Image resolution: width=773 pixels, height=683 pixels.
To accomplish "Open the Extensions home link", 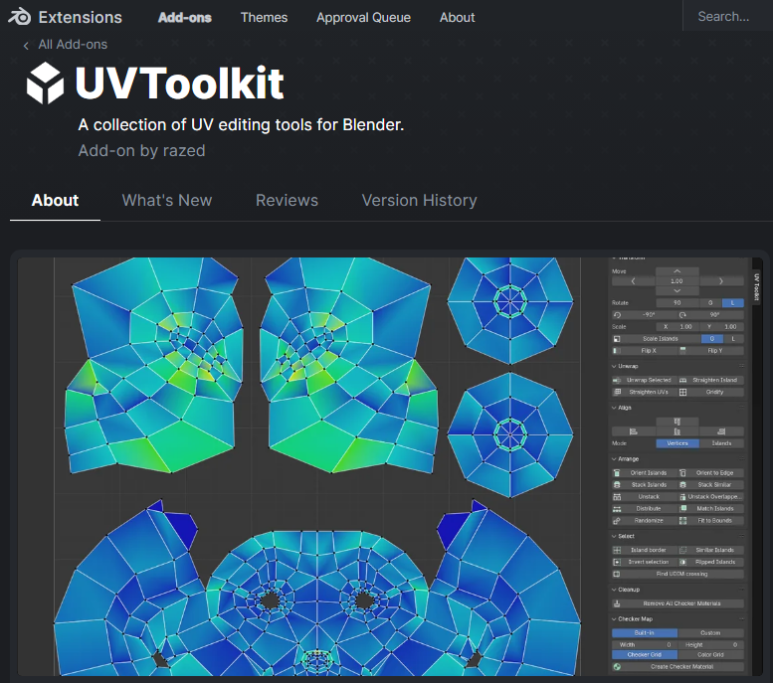I will click(80, 17).
